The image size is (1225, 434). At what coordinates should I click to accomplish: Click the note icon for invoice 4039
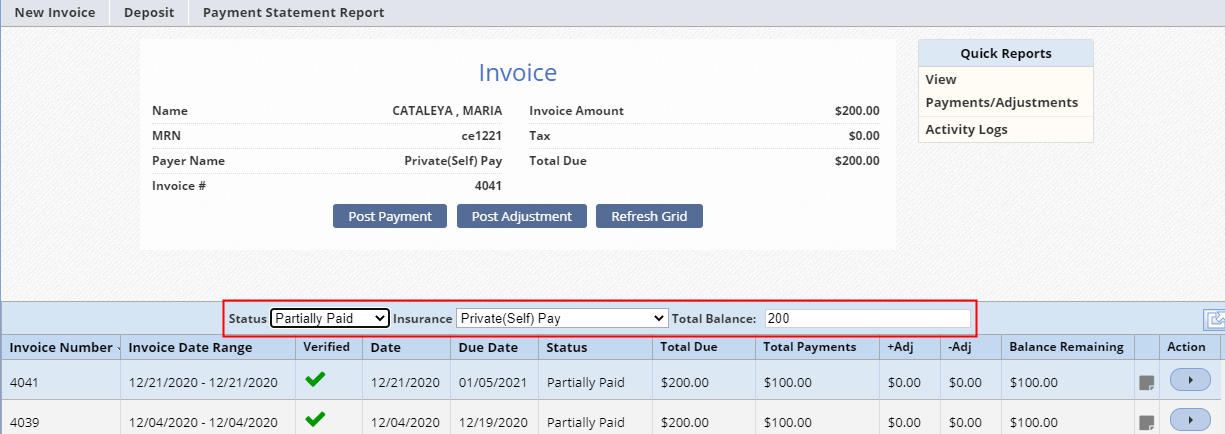coord(1147,422)
